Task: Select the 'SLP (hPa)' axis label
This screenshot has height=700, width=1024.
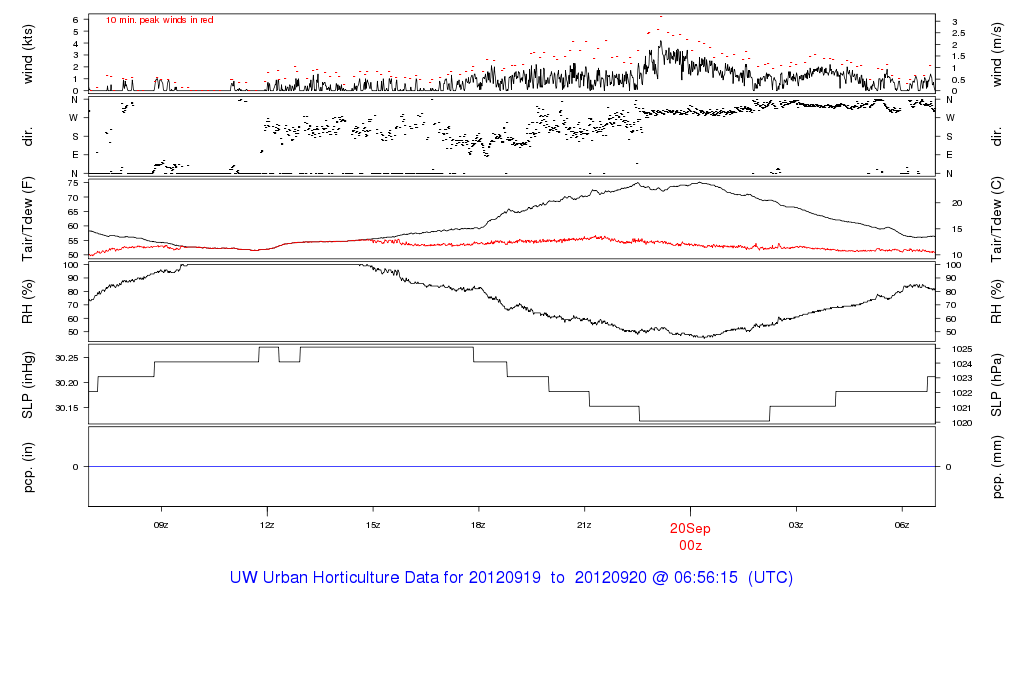Action: tap(996, 385)
